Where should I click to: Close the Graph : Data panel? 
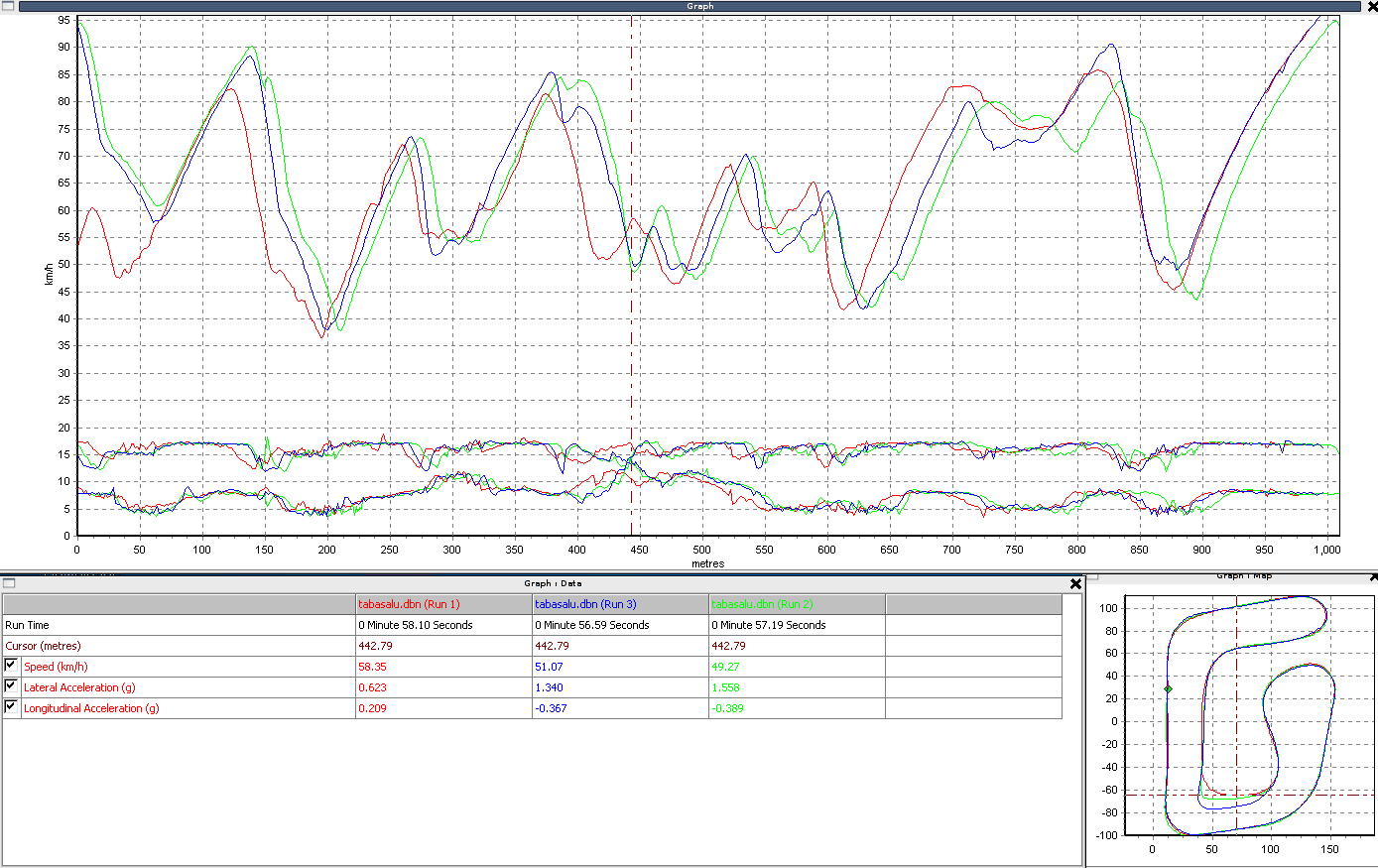pos(1075,584)
